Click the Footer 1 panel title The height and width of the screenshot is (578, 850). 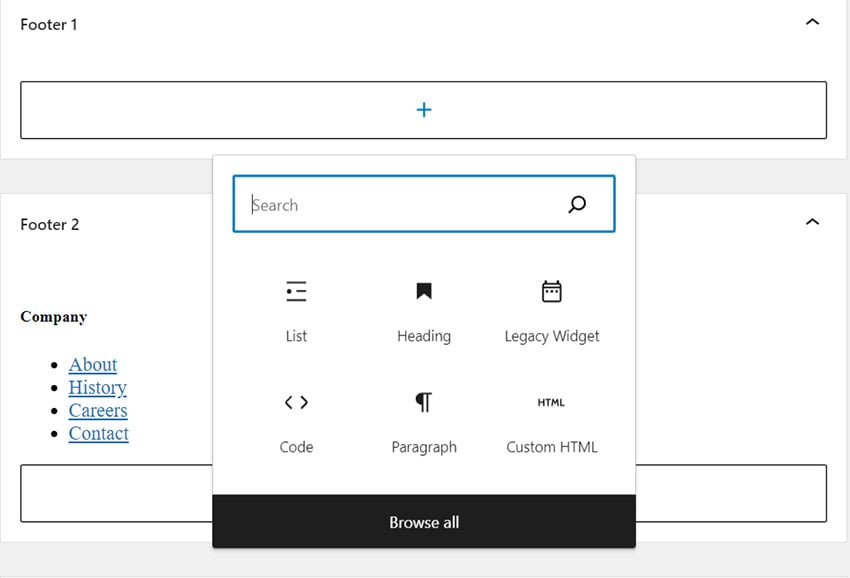[x=49, y=24]
